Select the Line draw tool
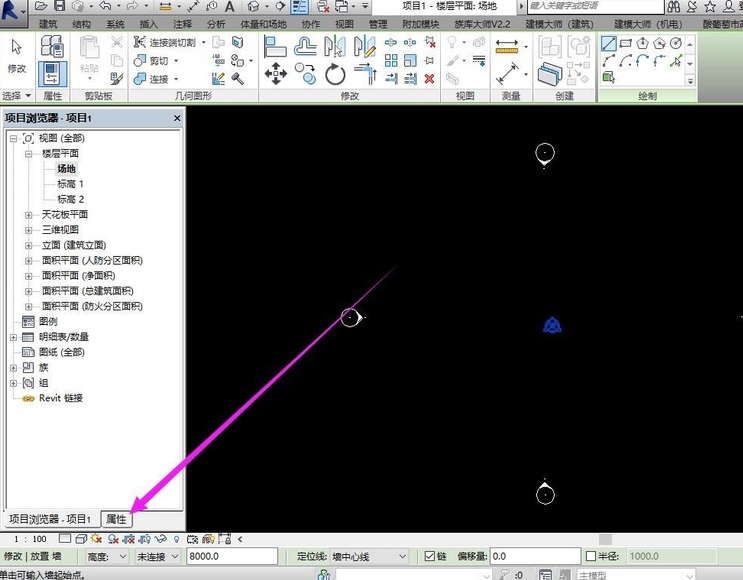The width and height of the screenshot is (743, 580). (608, 43)
